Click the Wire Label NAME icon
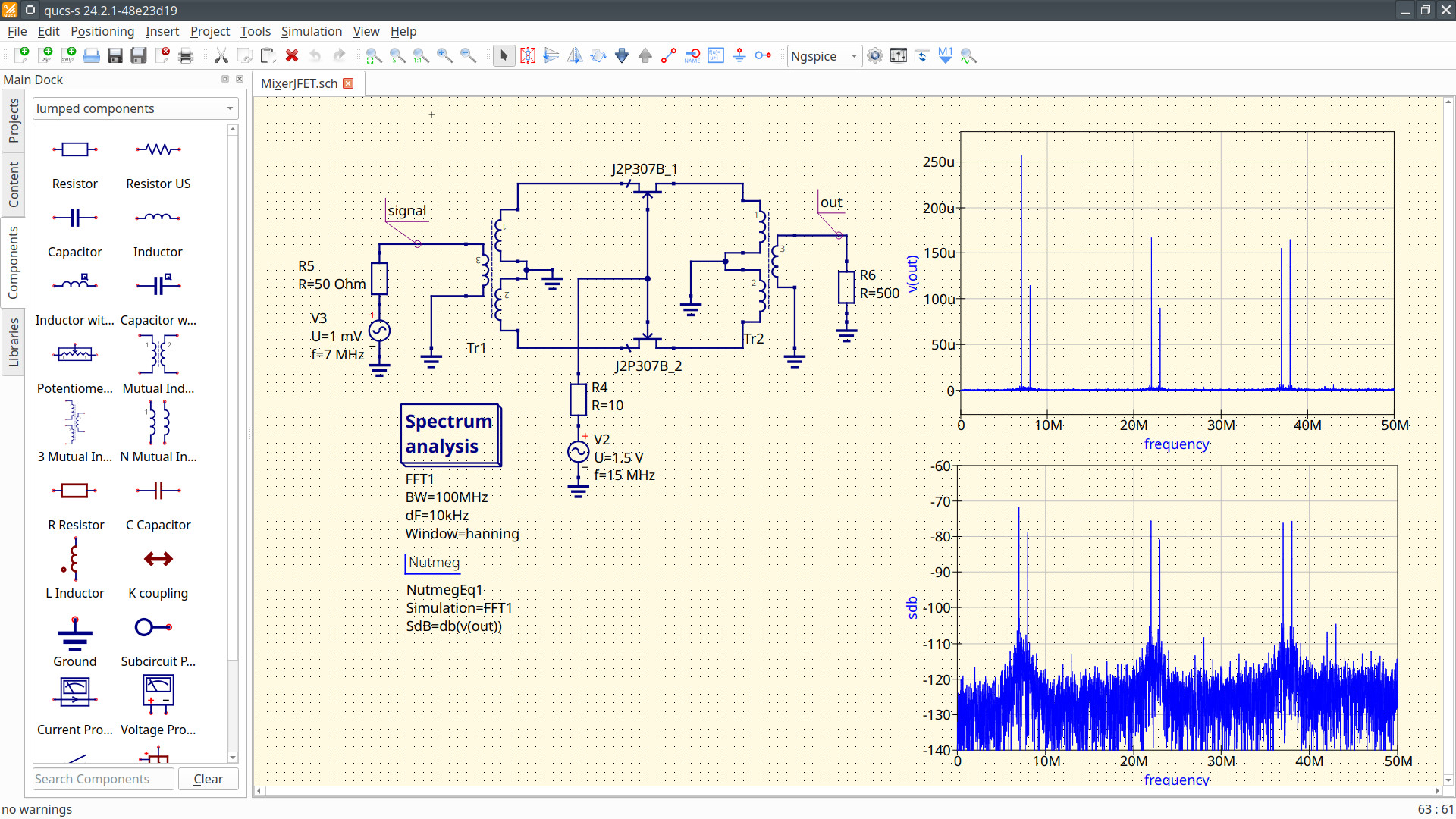 click(x=692, y=55)
